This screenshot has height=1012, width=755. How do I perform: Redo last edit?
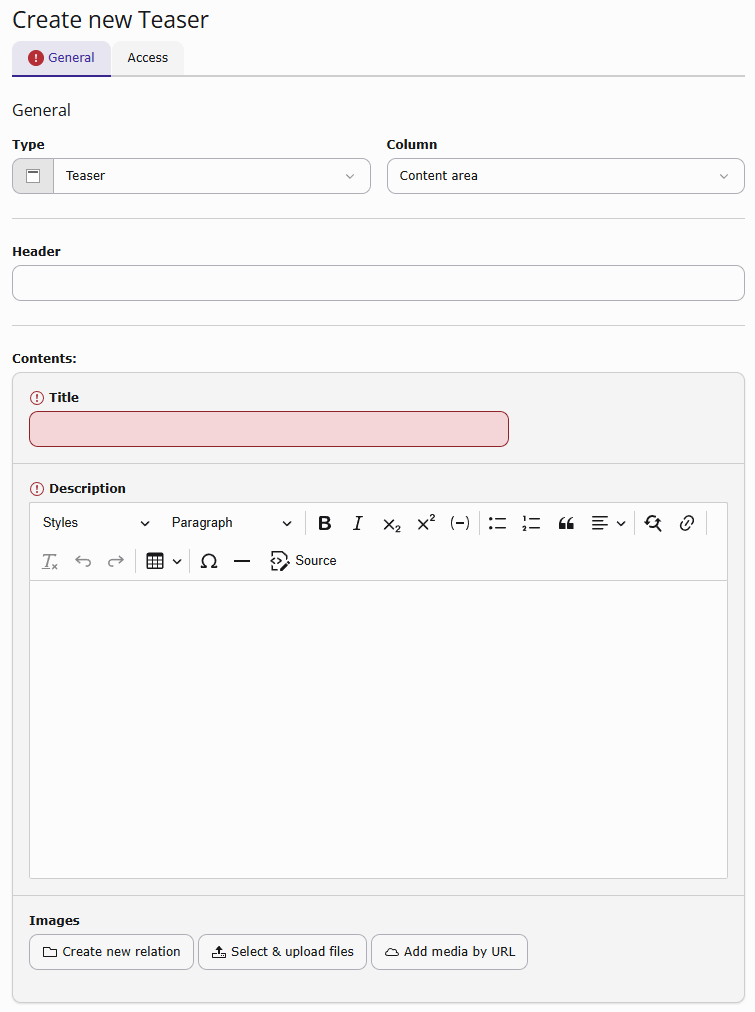pyautogui.click(x=116, y=561)
